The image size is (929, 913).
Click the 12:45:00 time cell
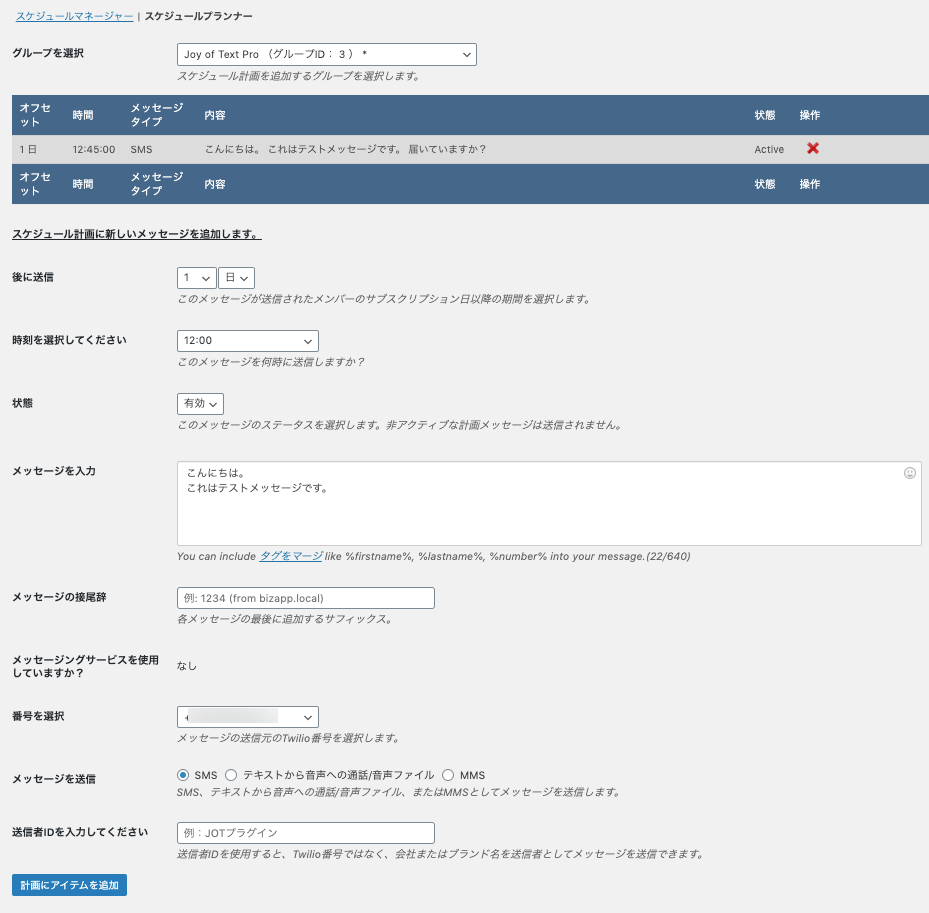click(x=94, y=149)
